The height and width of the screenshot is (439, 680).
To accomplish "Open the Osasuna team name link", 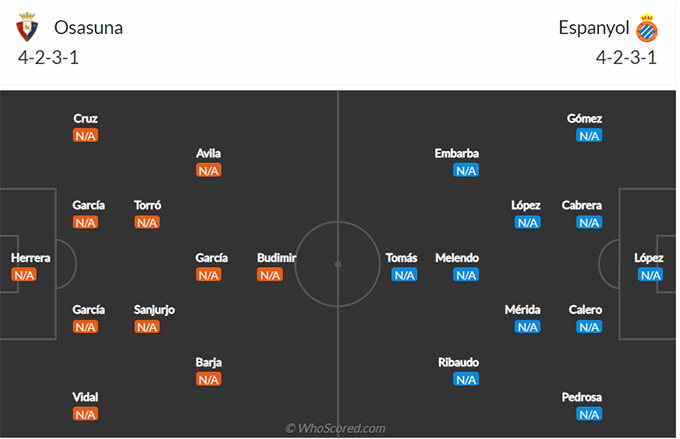I will (88, 28).
